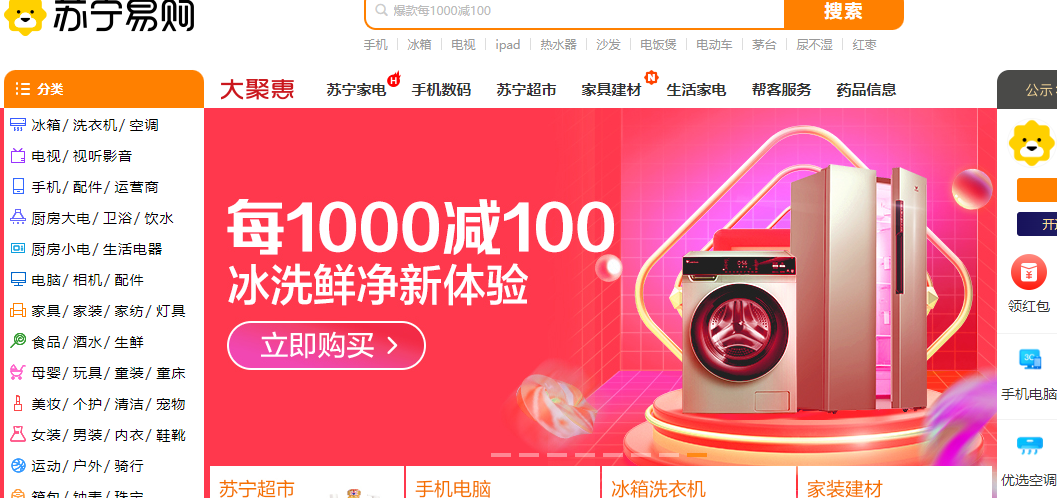Click the 手机电脑 3C icon on right panel
1057x498 pixels.
coord(1029,360)
